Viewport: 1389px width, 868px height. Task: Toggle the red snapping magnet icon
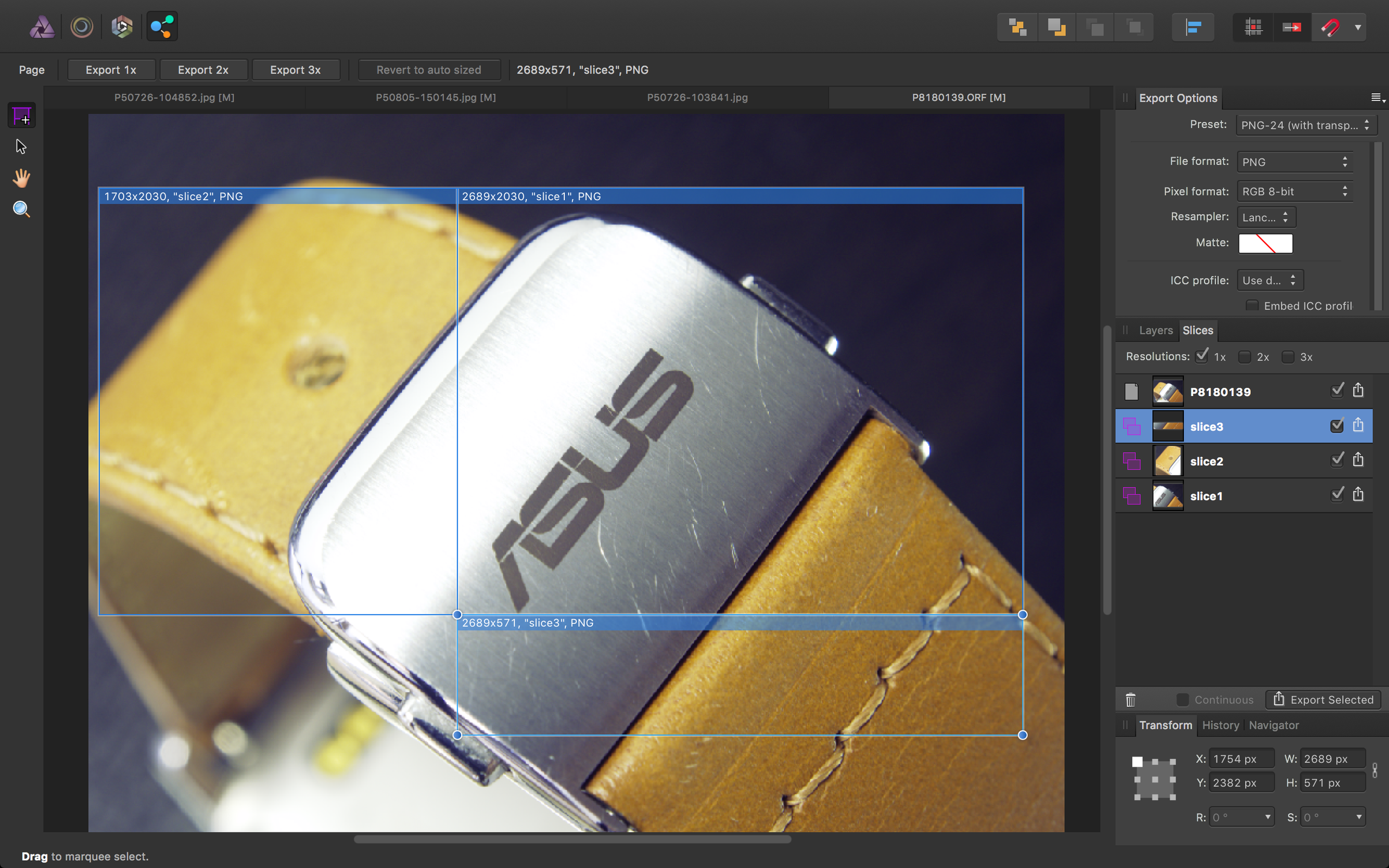coord(1331,27)
